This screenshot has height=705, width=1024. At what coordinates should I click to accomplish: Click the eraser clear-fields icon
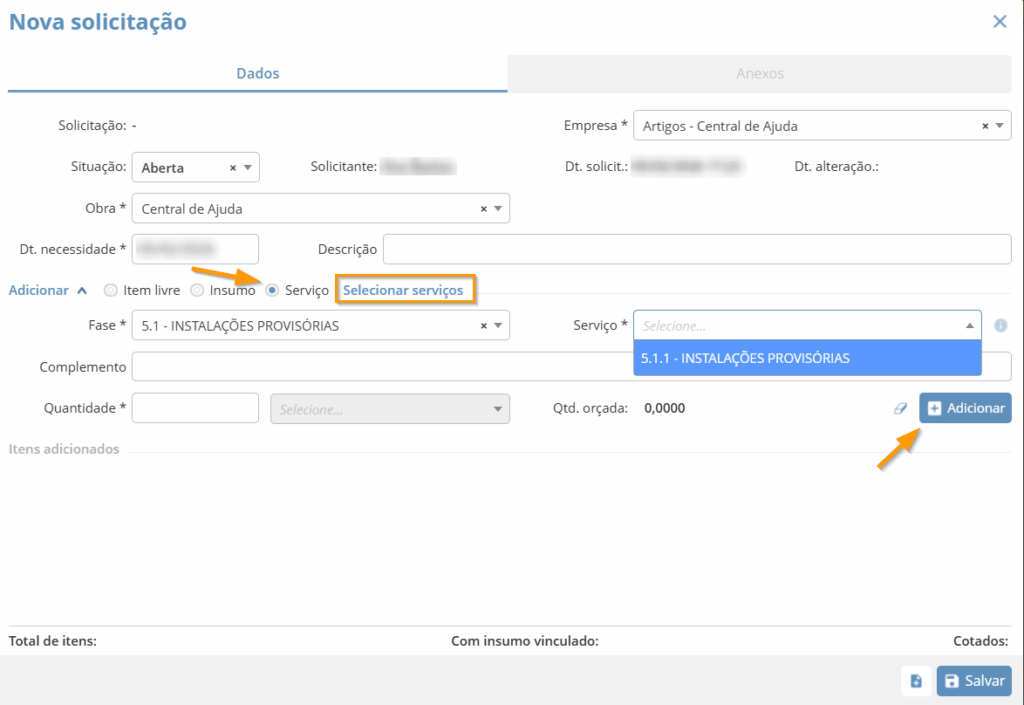click(900, 408)
